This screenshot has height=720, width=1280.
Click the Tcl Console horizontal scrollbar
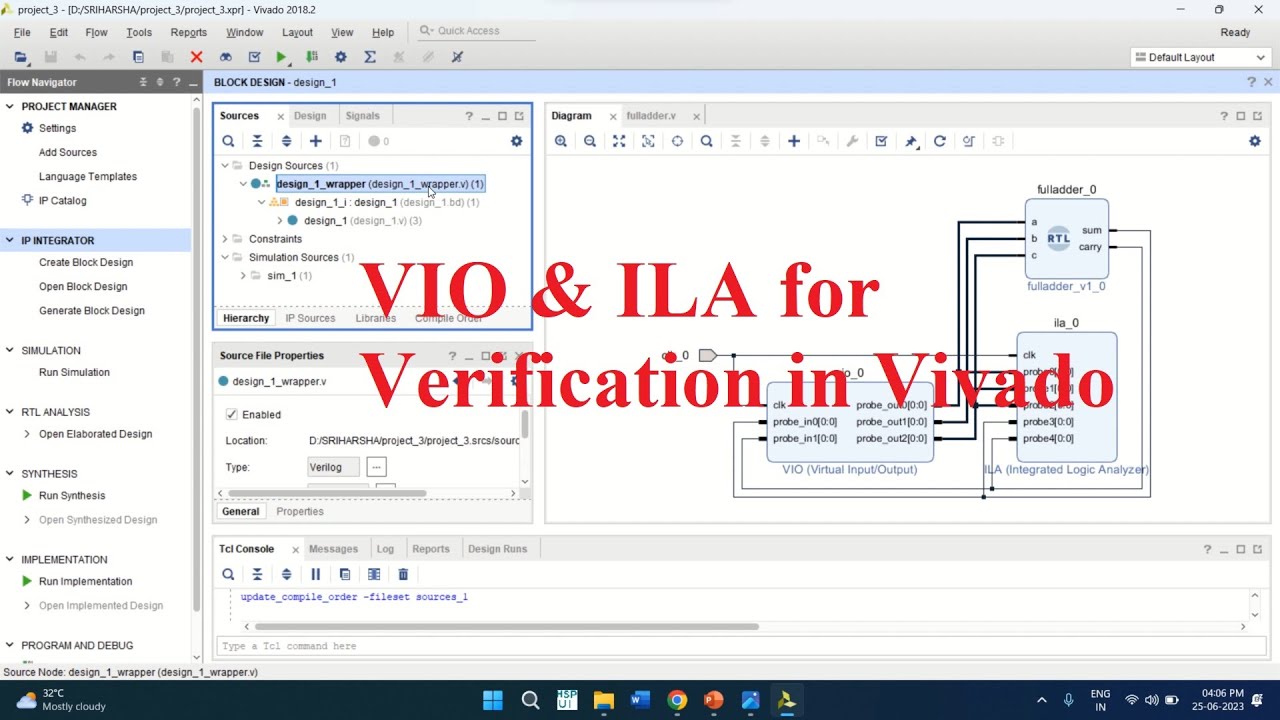[x=507, y=627]
